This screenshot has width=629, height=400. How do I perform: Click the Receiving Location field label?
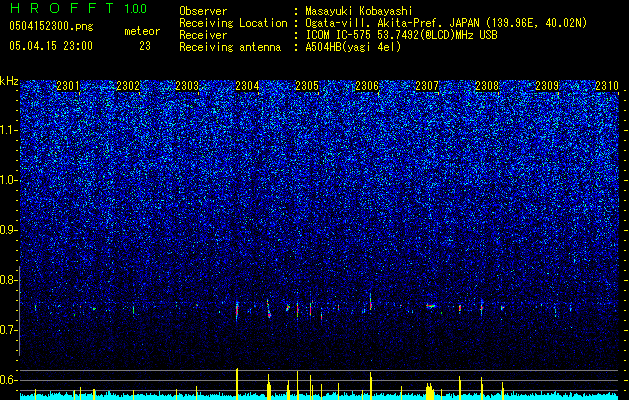[233, 23]
